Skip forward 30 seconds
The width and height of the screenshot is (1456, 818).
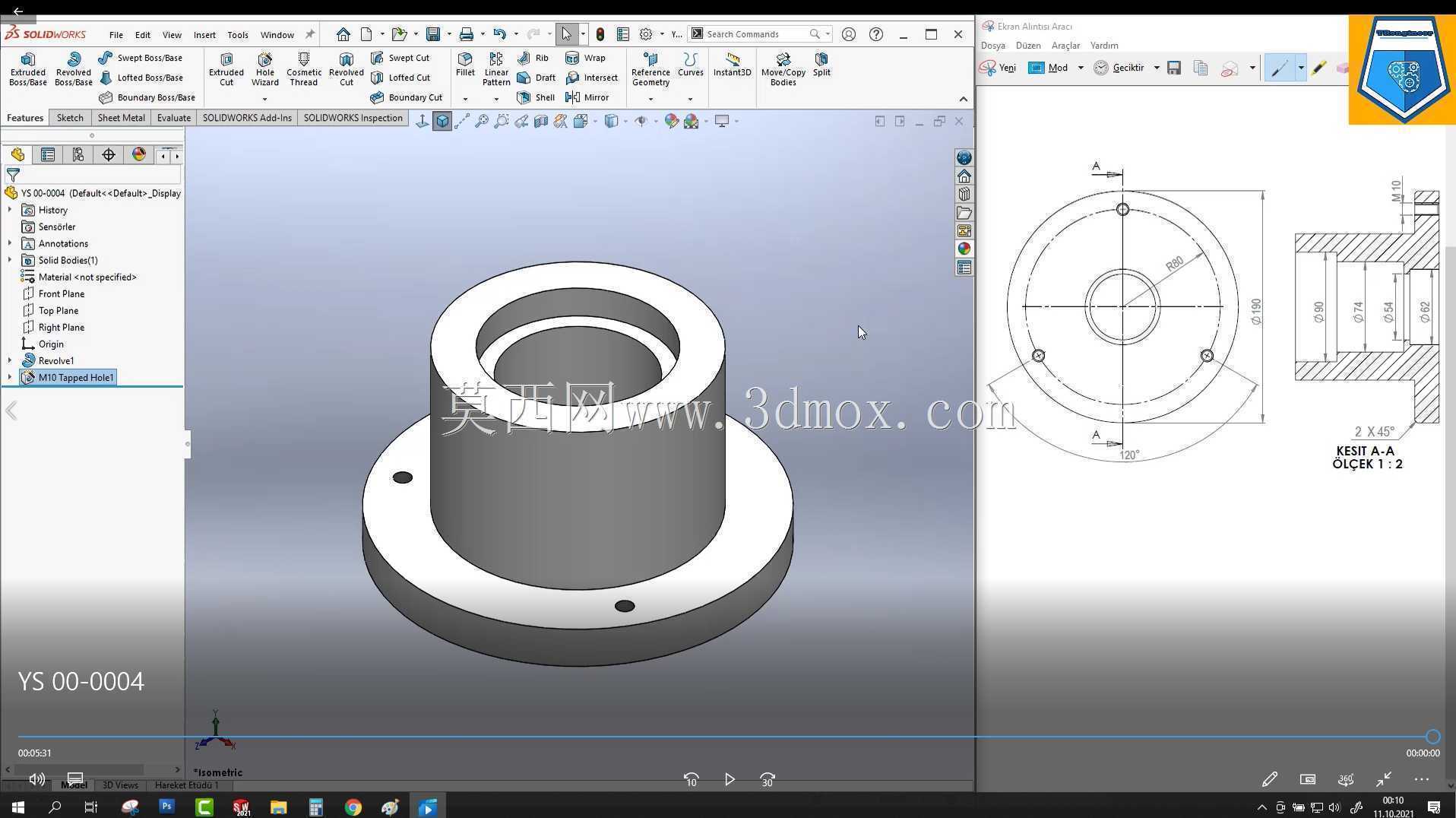point(768,779)
